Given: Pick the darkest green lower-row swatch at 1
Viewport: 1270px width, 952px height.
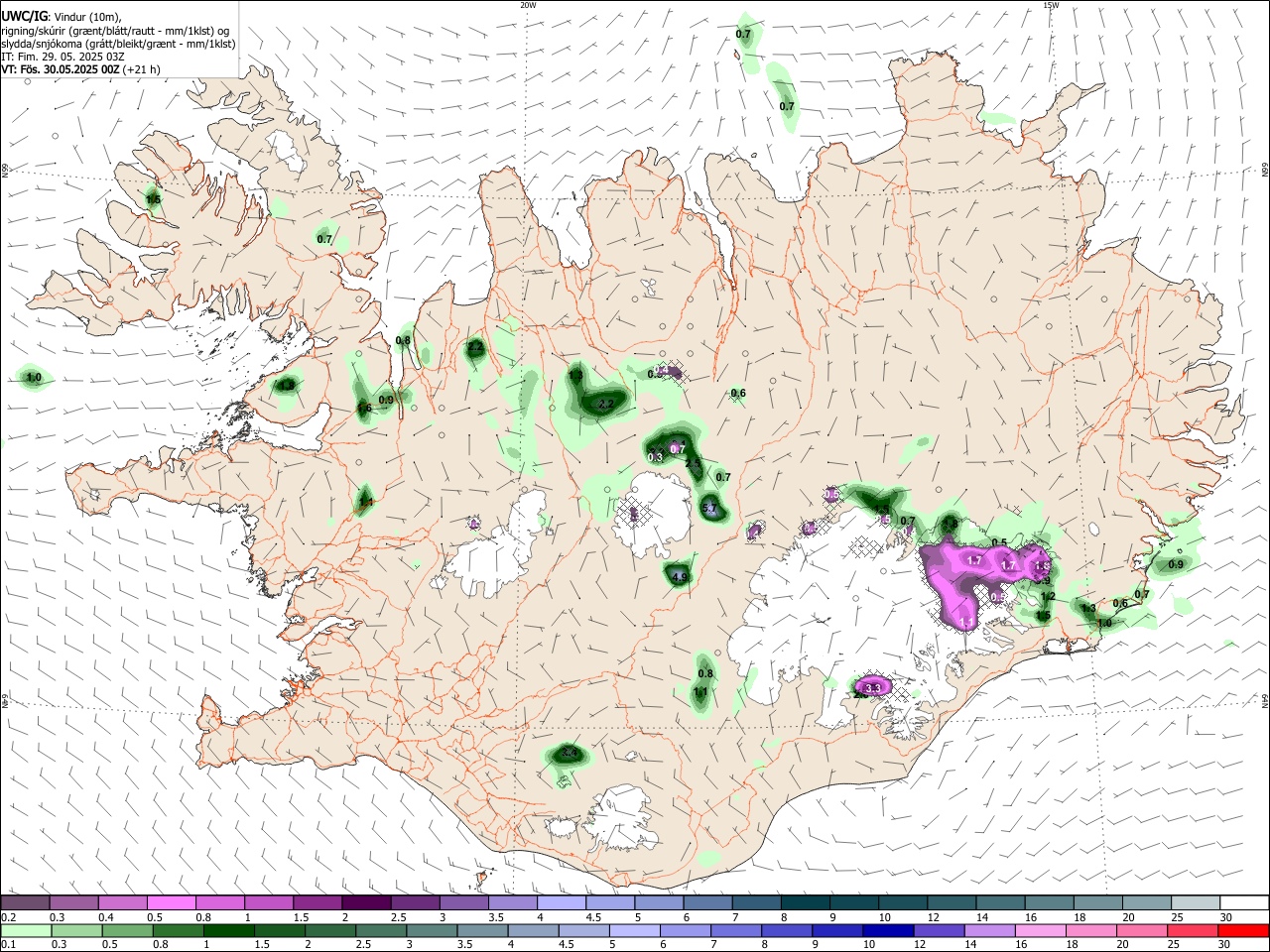Looking at the screenshot, I should 228,930.
